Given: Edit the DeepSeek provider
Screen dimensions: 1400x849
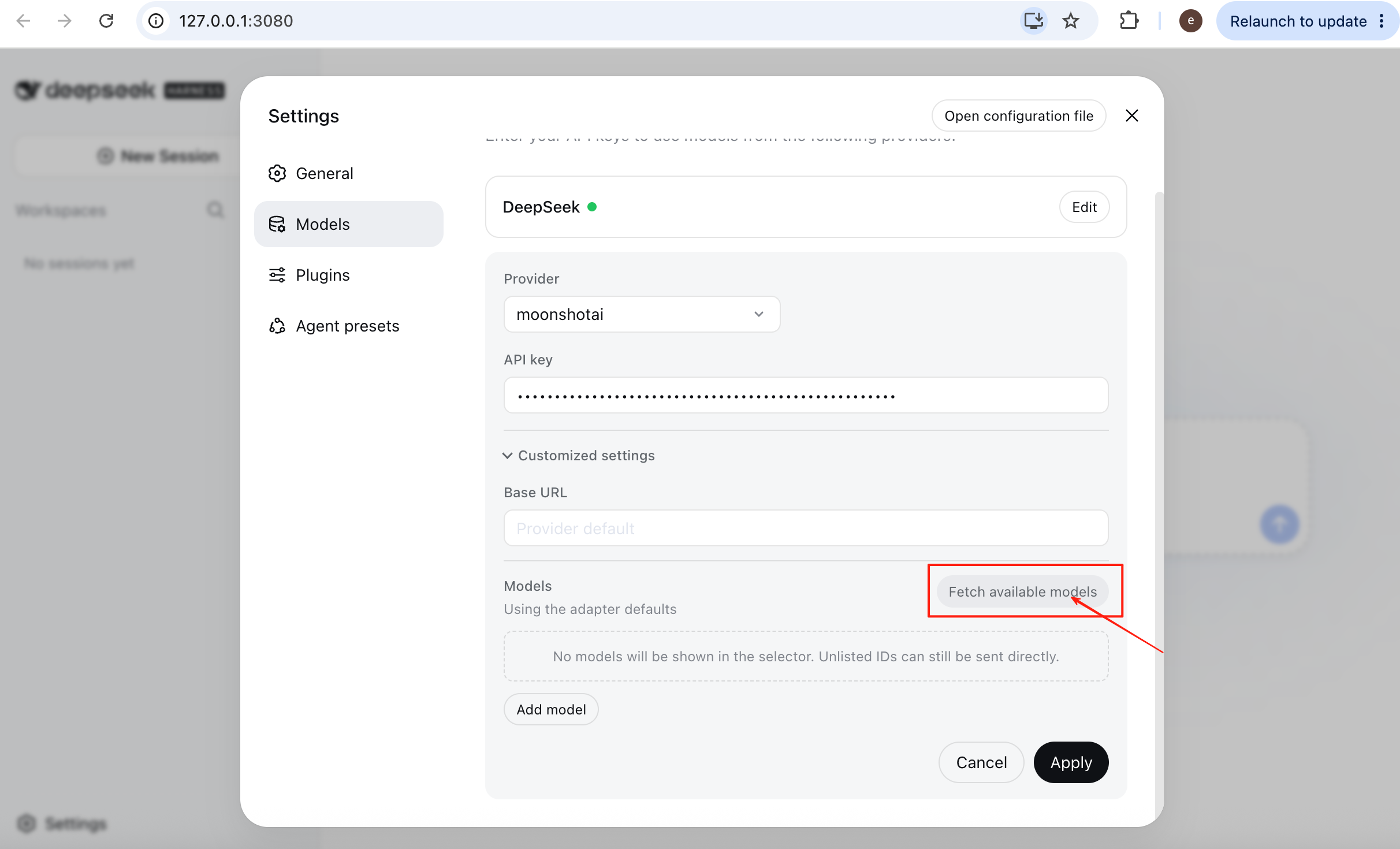Looking at the screenshot, I should (1084, 207).
